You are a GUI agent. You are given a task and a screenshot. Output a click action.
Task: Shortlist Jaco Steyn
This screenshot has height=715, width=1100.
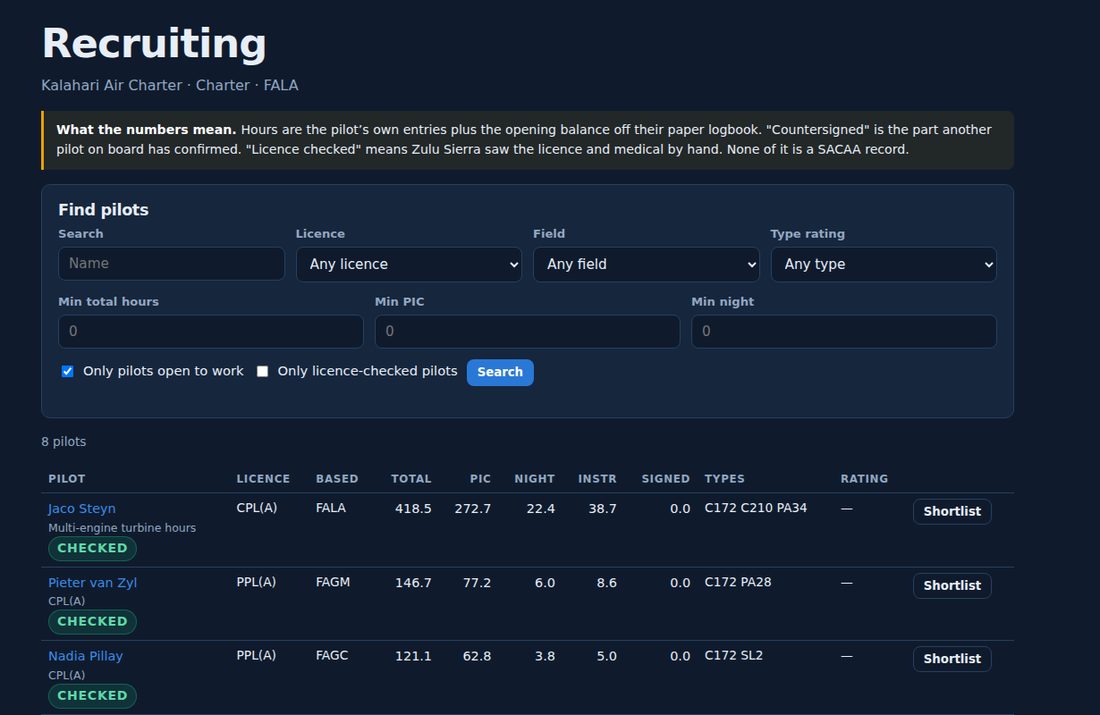pos(952,512)
